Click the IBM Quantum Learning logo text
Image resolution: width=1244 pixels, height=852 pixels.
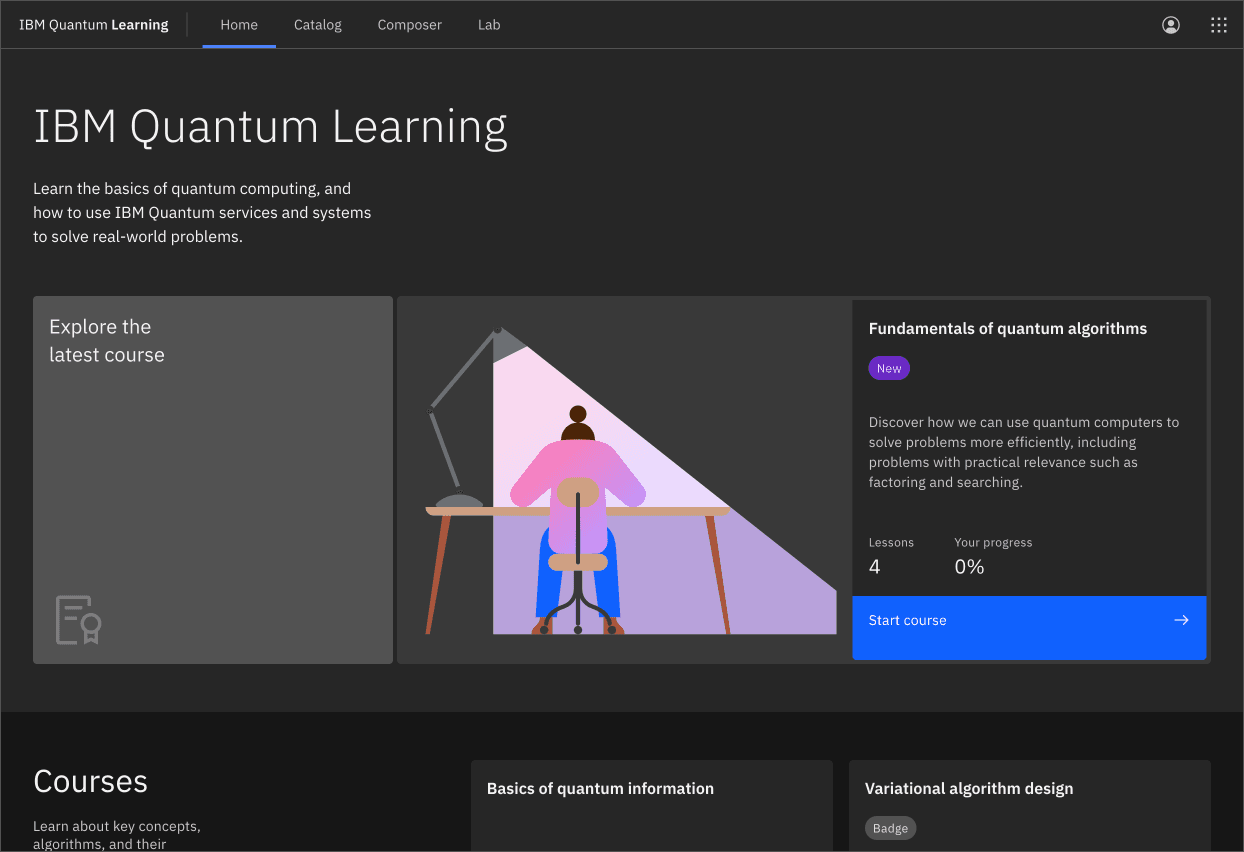[x=94, y=25]
